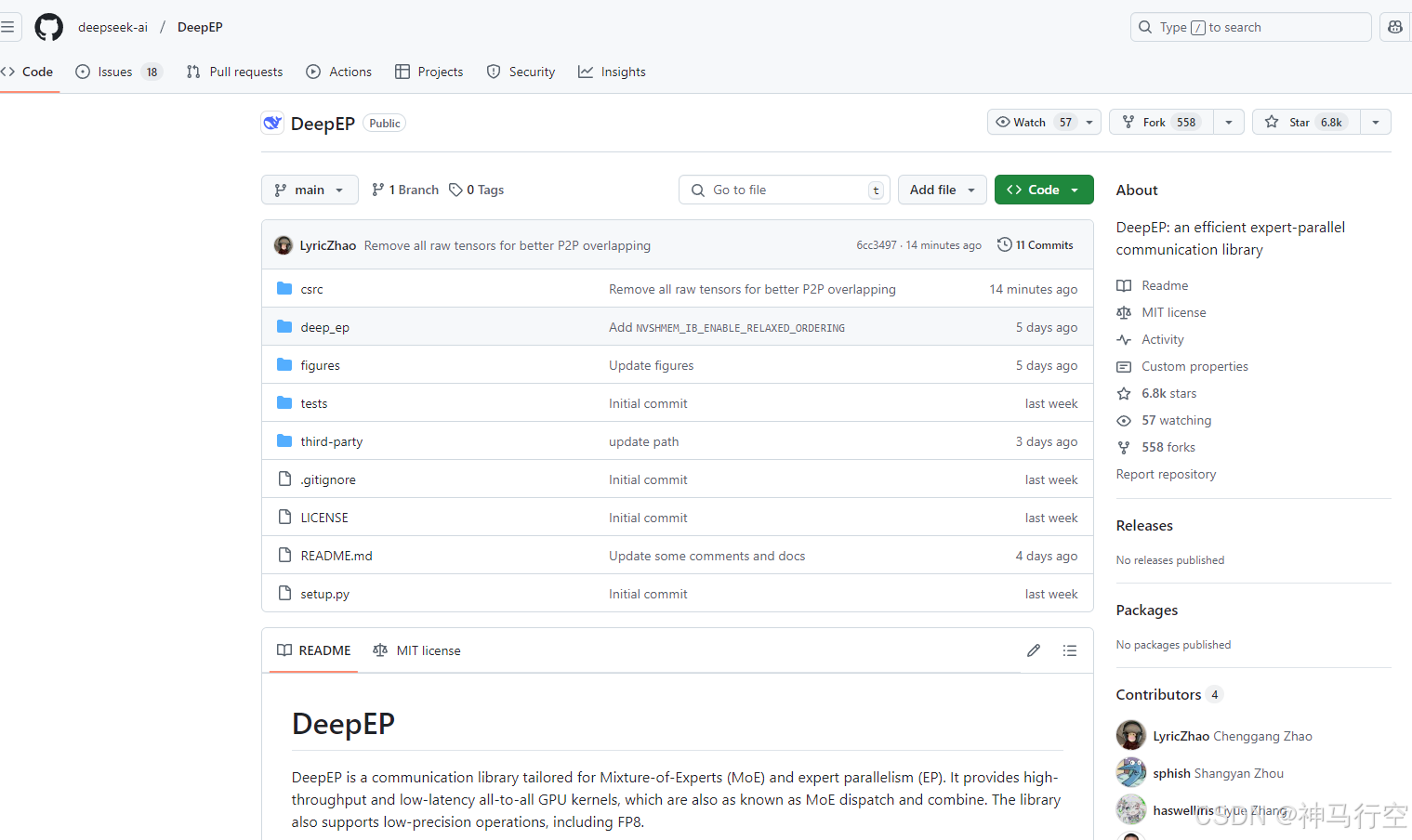Select the README tab
Image resolution: width=1412 pixels, height=840 pixels.
(314, 650)
